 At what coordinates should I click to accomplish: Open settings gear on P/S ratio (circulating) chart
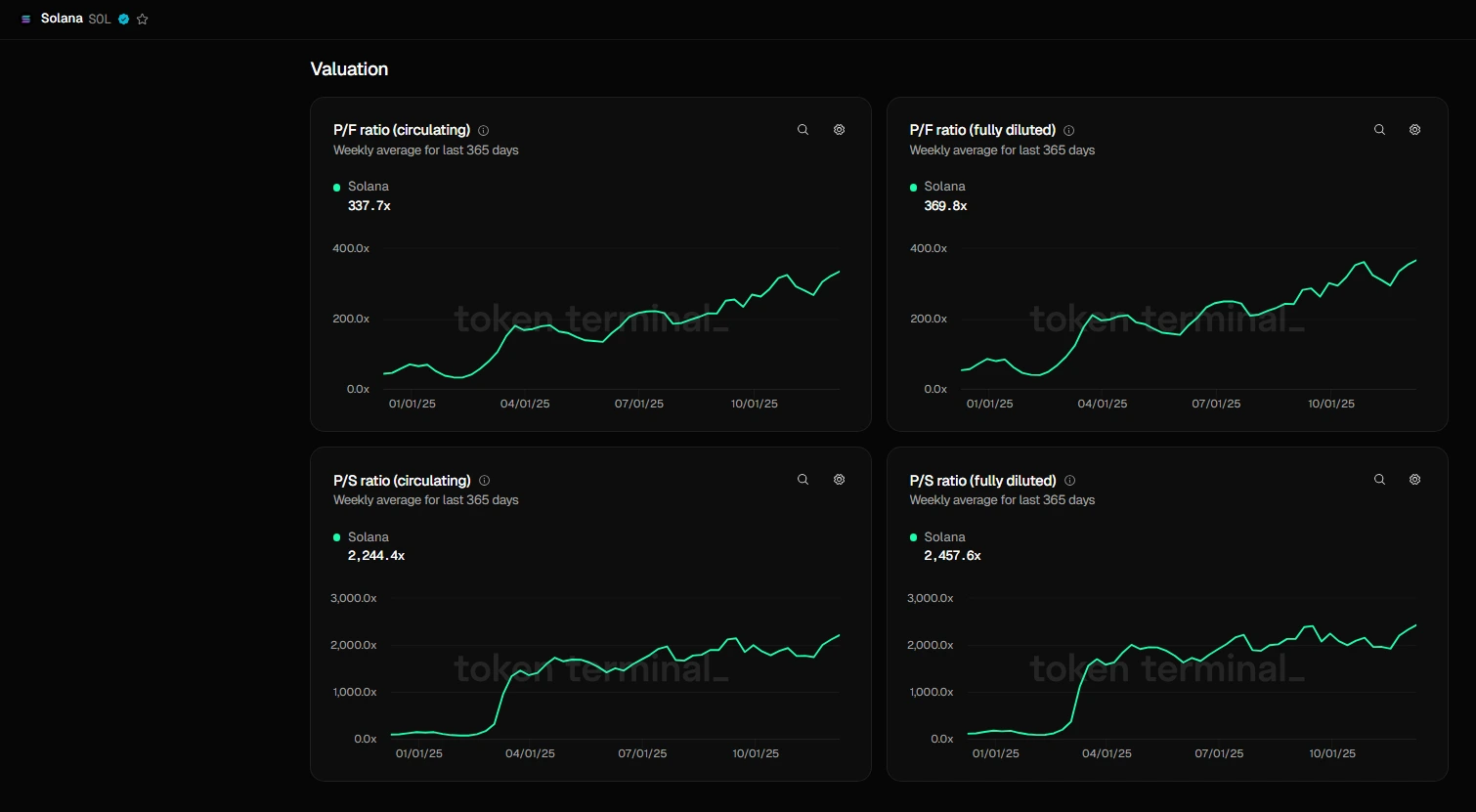[x=839, y=480]
